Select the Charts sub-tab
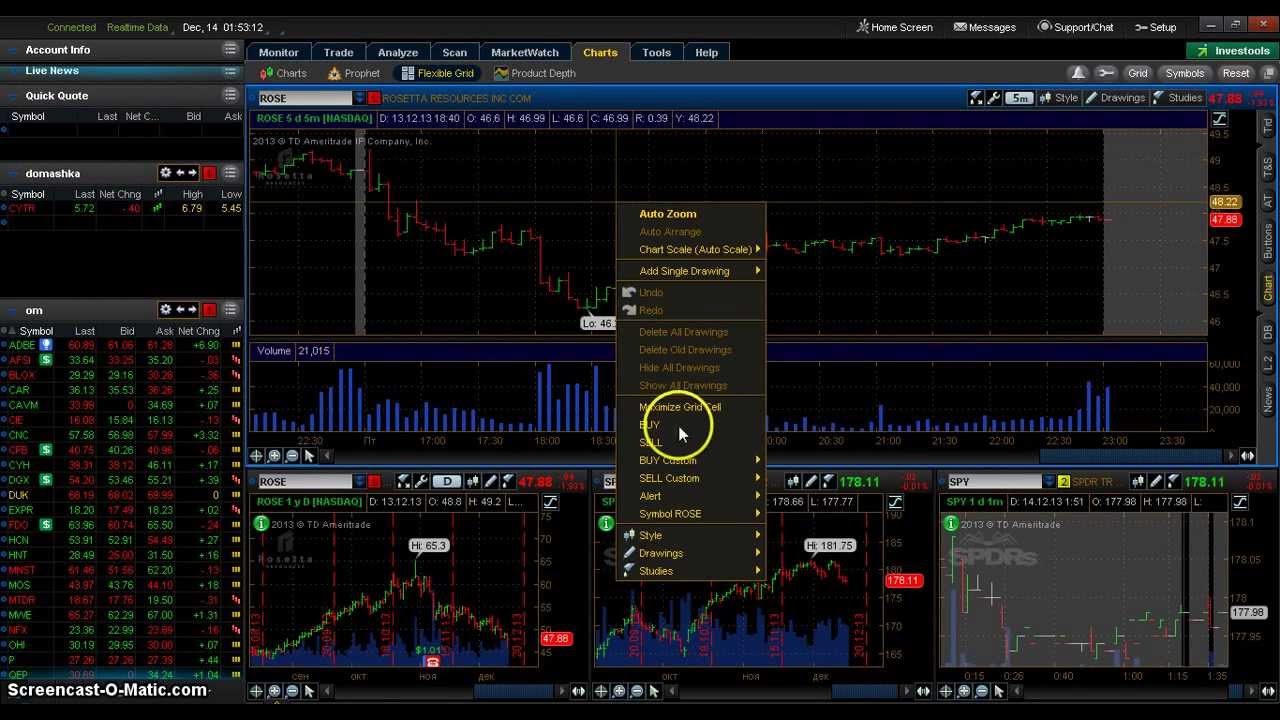The width and height of the screenshot is (1280, 720). (x=283, y=73)
